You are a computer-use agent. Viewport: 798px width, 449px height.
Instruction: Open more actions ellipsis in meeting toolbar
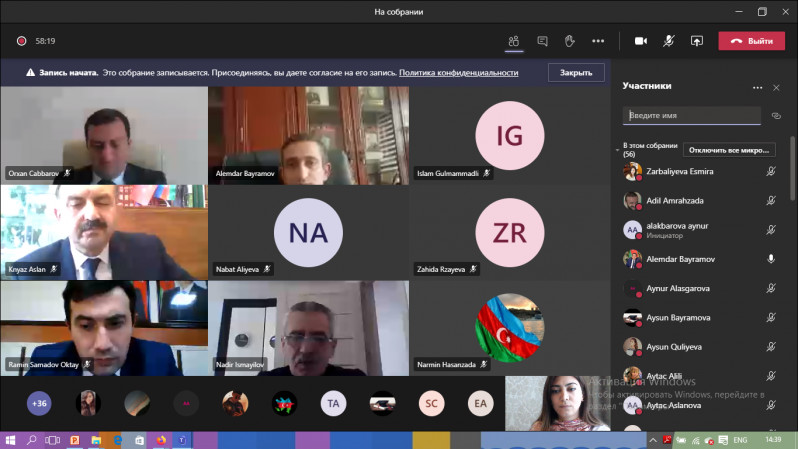pyautogui.click(x=598, y=41)
